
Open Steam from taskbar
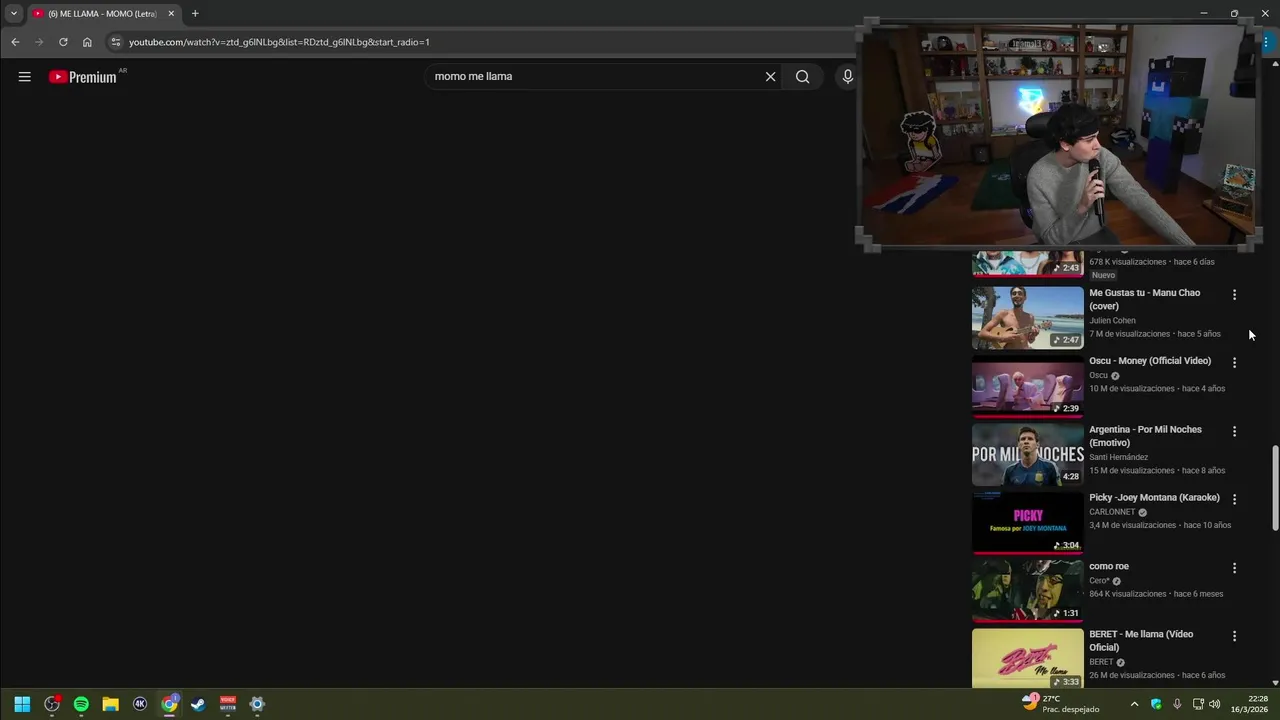click(198, 704)
